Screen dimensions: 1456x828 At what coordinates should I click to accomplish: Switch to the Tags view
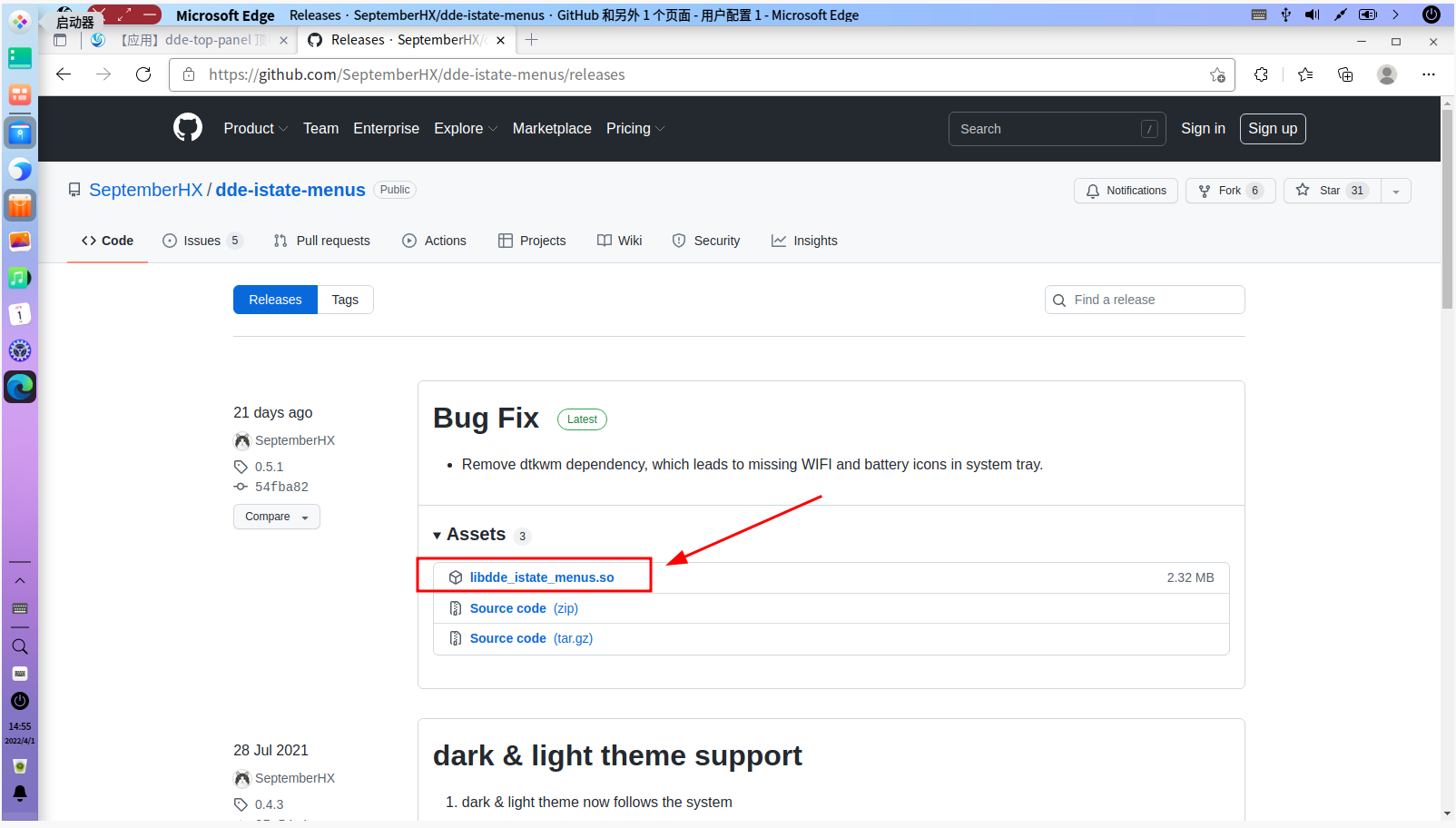[345, 300]
